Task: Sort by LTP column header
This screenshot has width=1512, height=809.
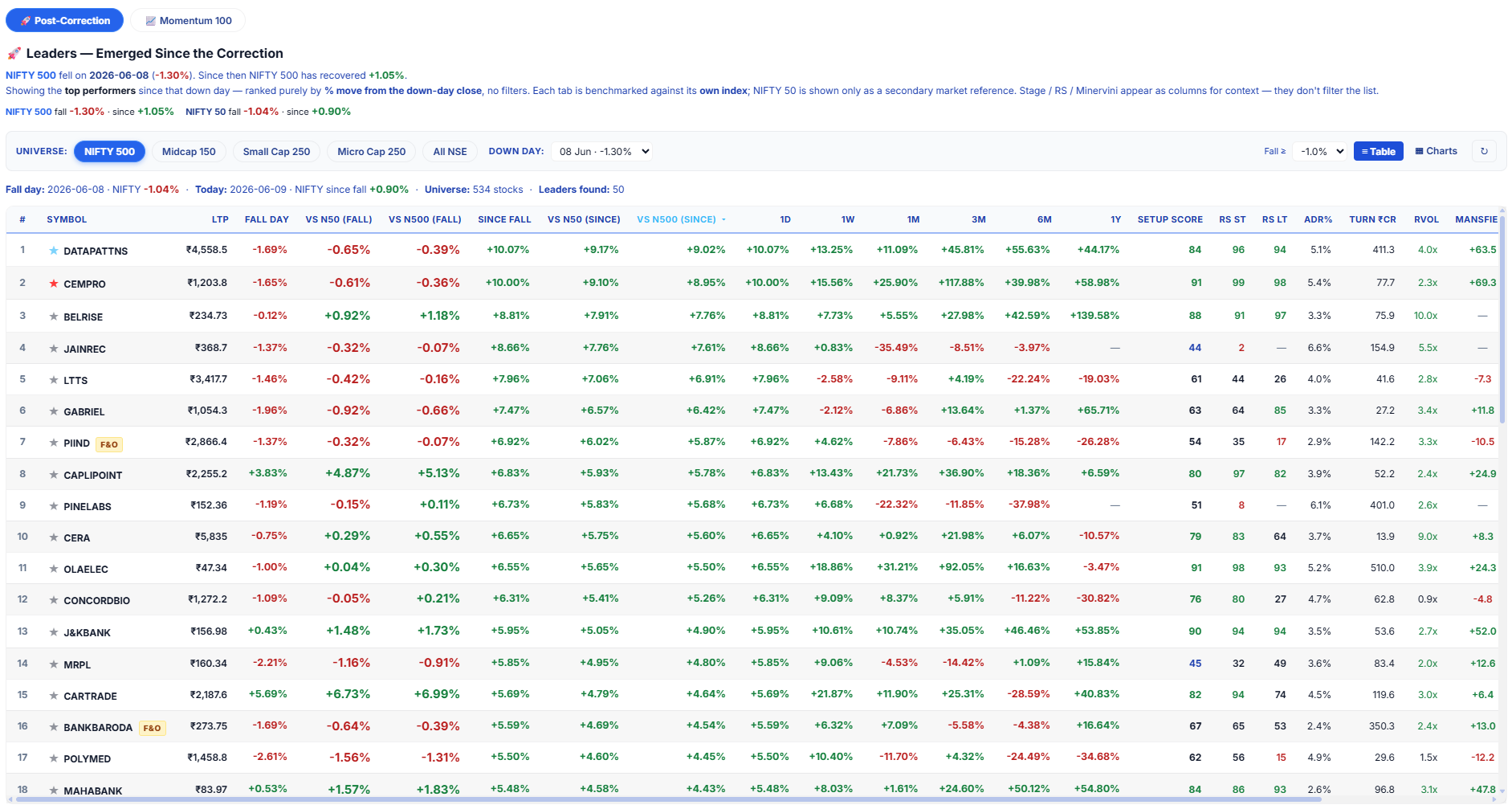Action: coord(220,219)
